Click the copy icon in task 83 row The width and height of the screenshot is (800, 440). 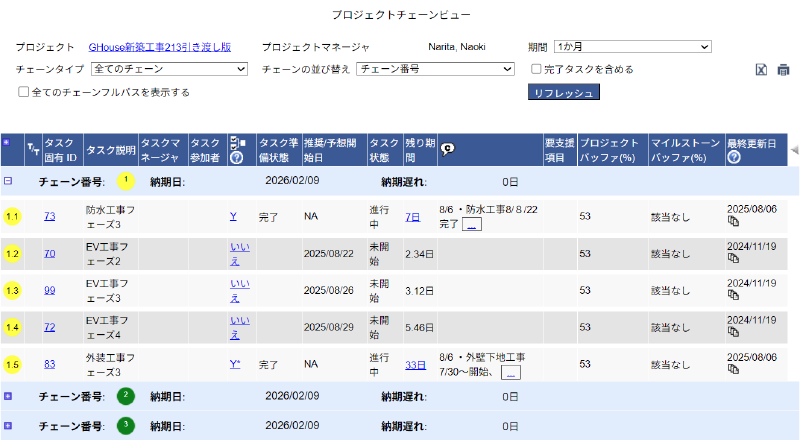coord(733,370)
